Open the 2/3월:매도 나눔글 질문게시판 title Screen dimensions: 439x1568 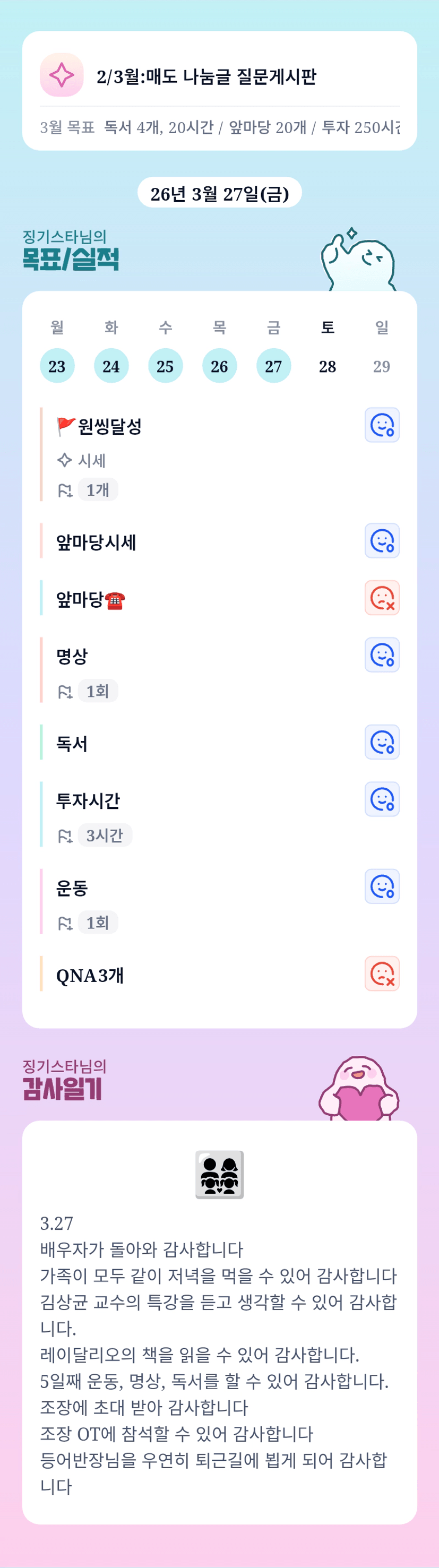[x=206, y=76]
